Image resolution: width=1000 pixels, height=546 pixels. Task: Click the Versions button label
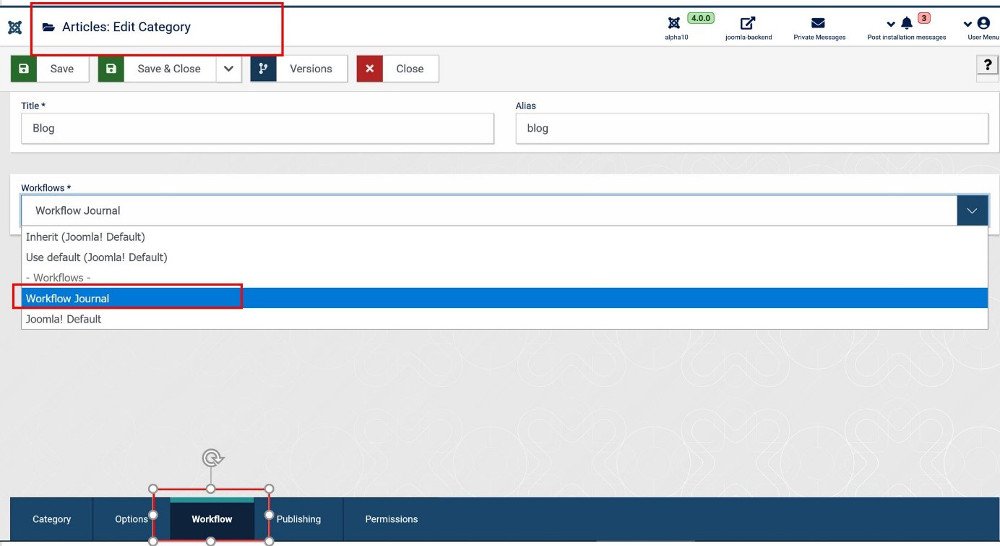pyautogui.click(x=311, y=69)
